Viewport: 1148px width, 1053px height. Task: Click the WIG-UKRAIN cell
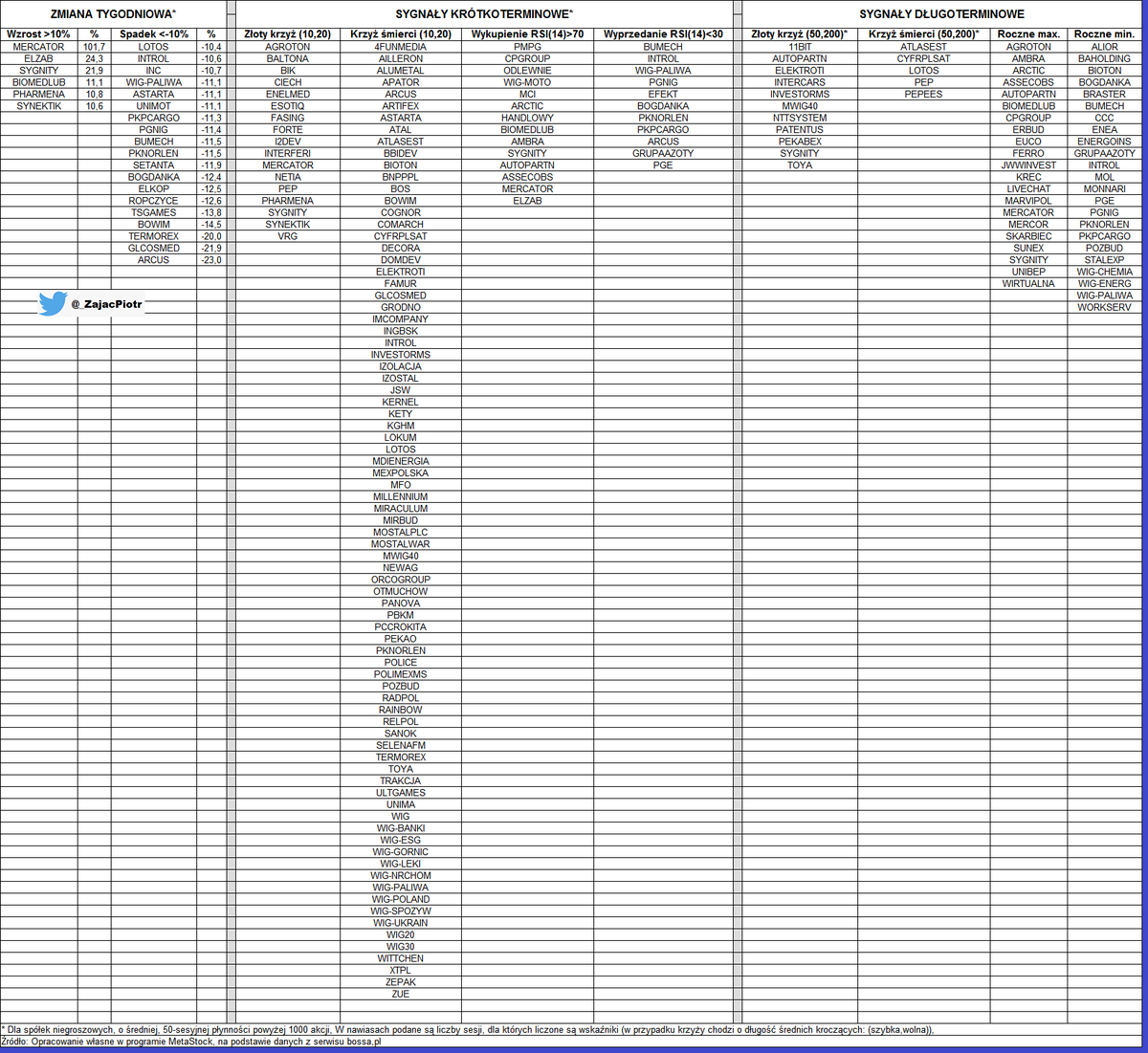click(x=401, y=923)
